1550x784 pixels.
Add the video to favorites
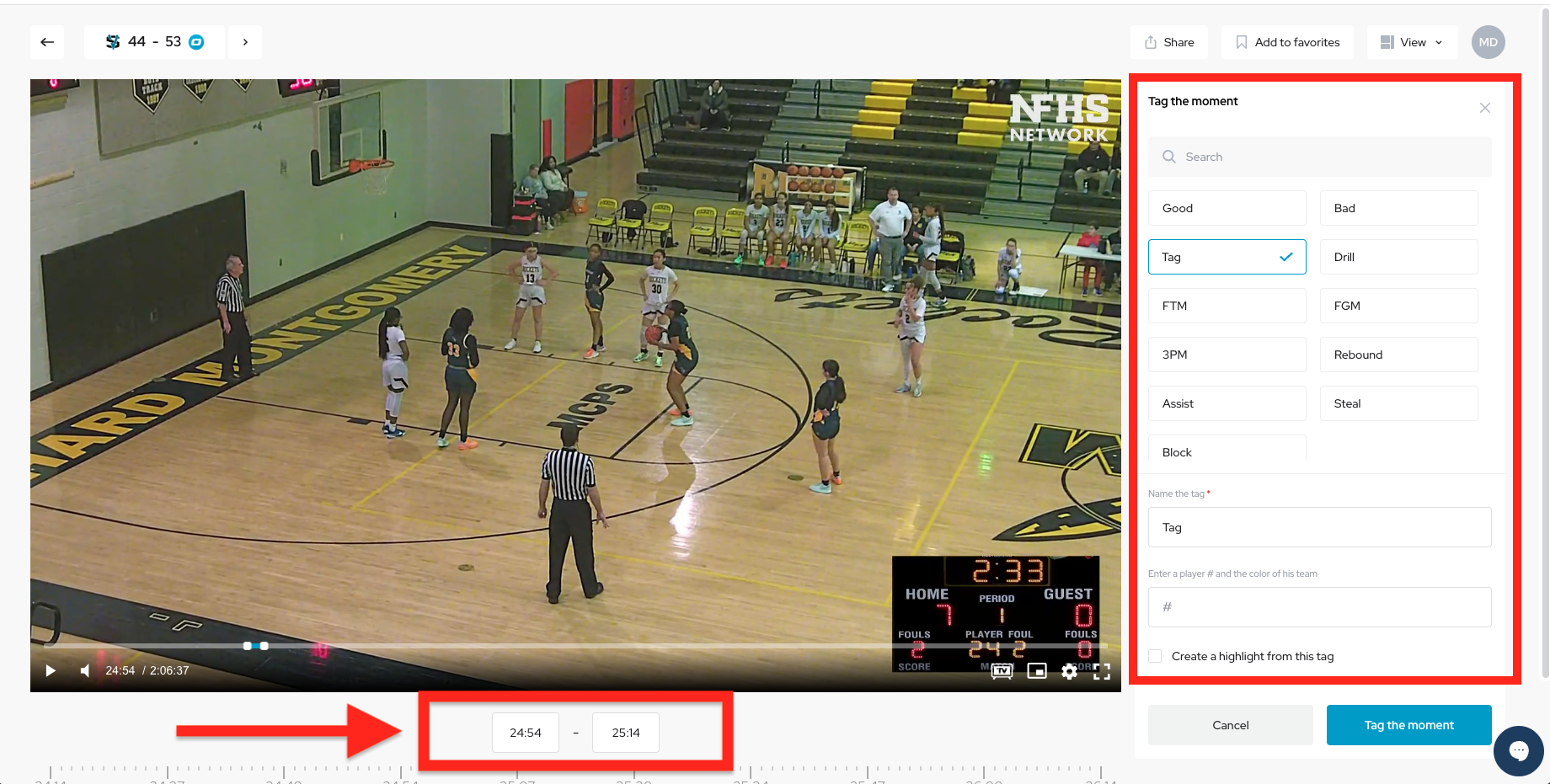[1287, 42]
